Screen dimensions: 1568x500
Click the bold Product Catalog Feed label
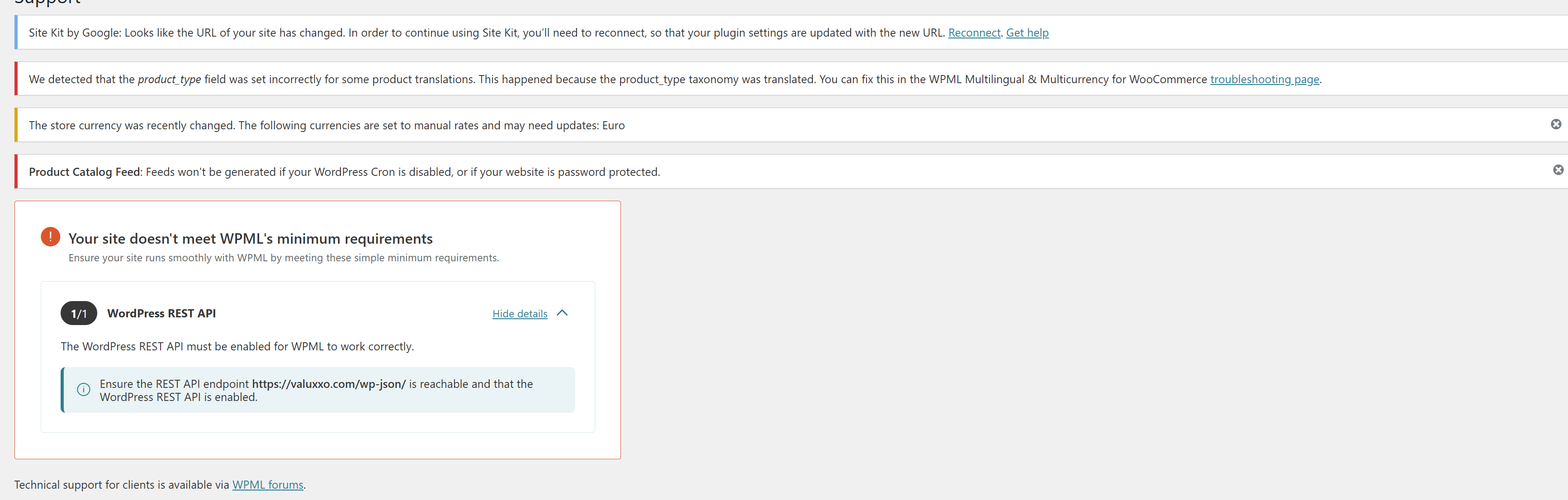(85, 172)
